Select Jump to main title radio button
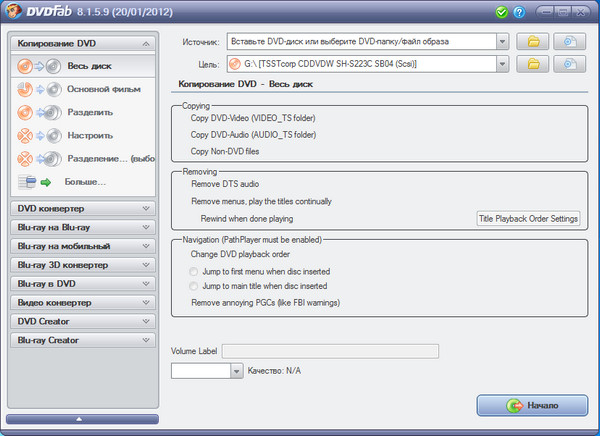 [x=194, y=286]
